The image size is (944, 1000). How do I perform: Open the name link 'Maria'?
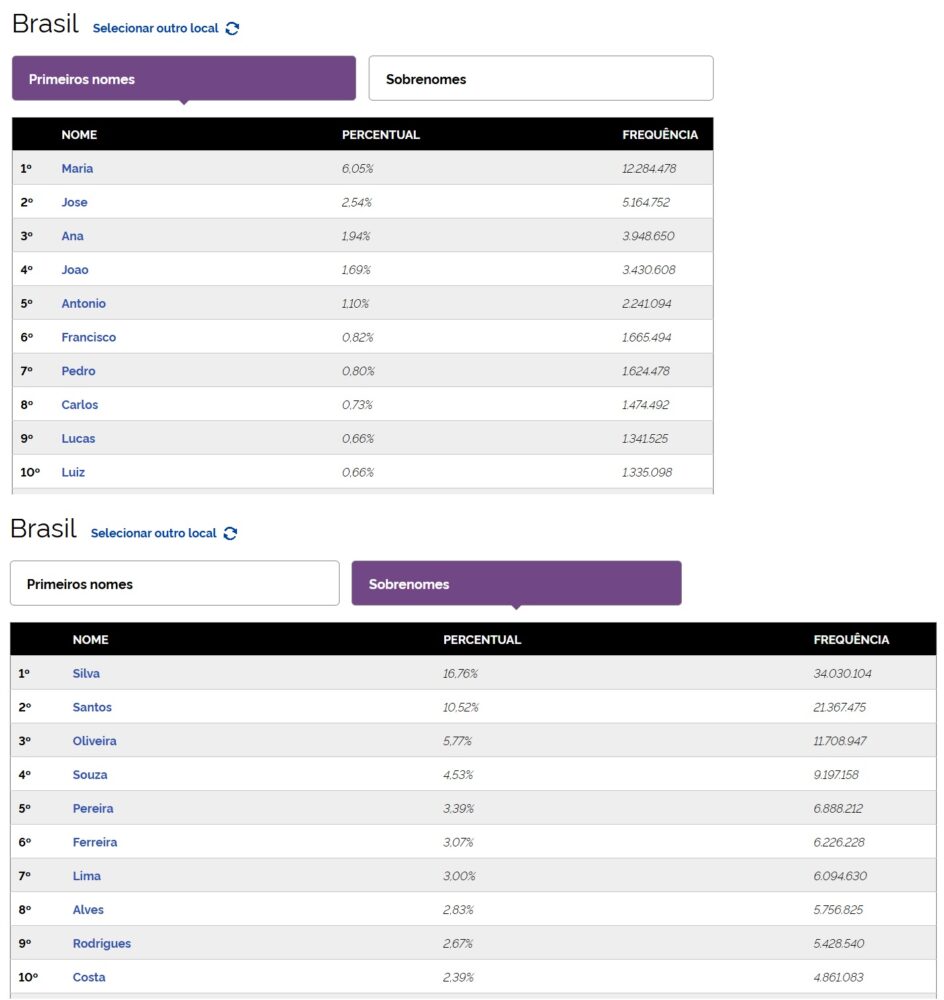[77, 169]
